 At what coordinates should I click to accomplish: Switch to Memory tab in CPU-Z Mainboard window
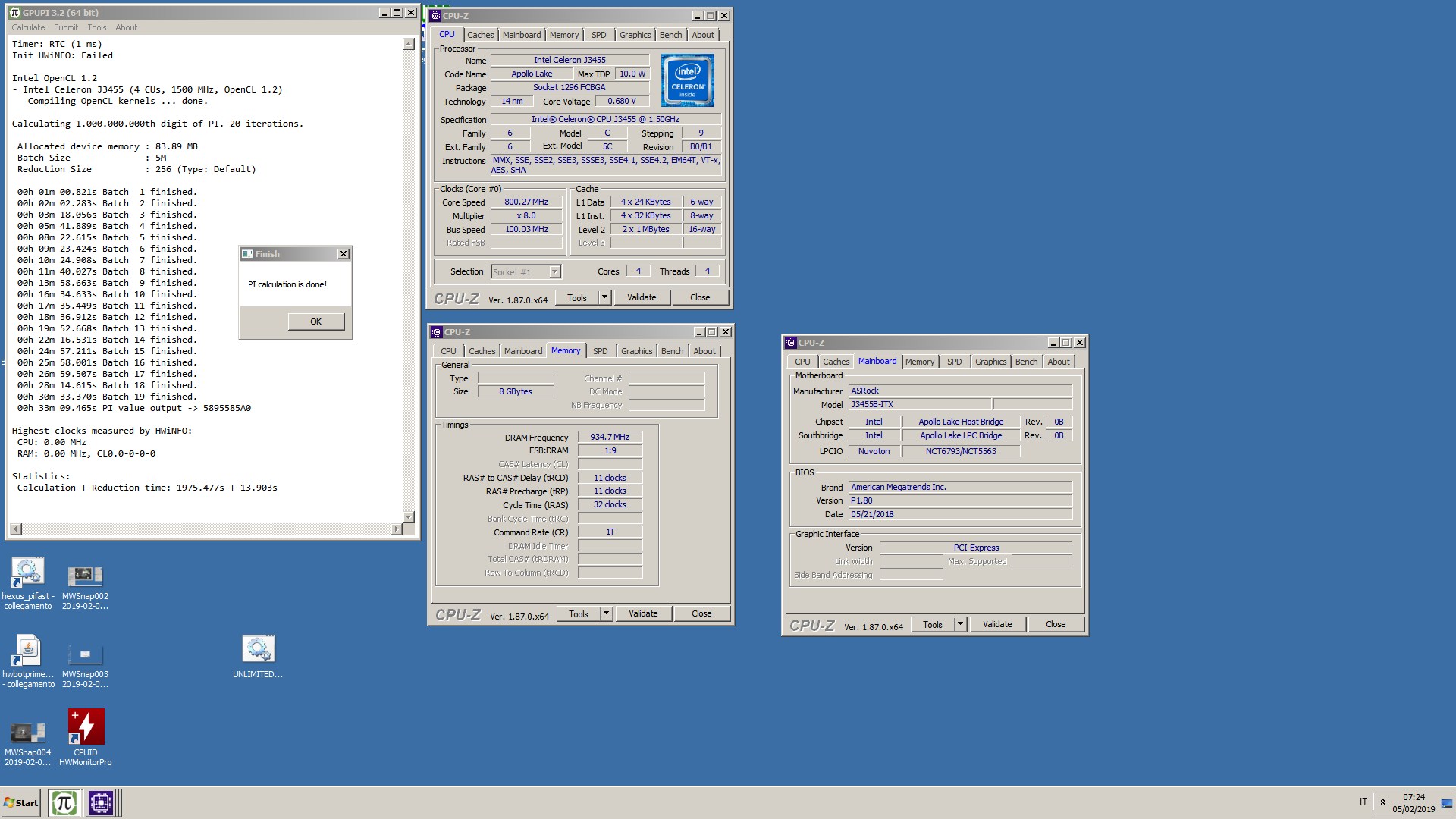920,362
